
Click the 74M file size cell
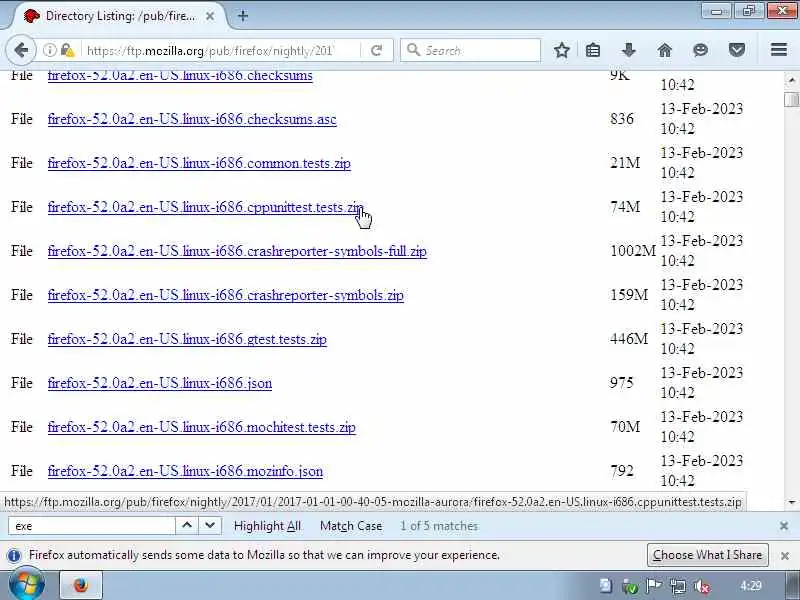click(624, 207)
